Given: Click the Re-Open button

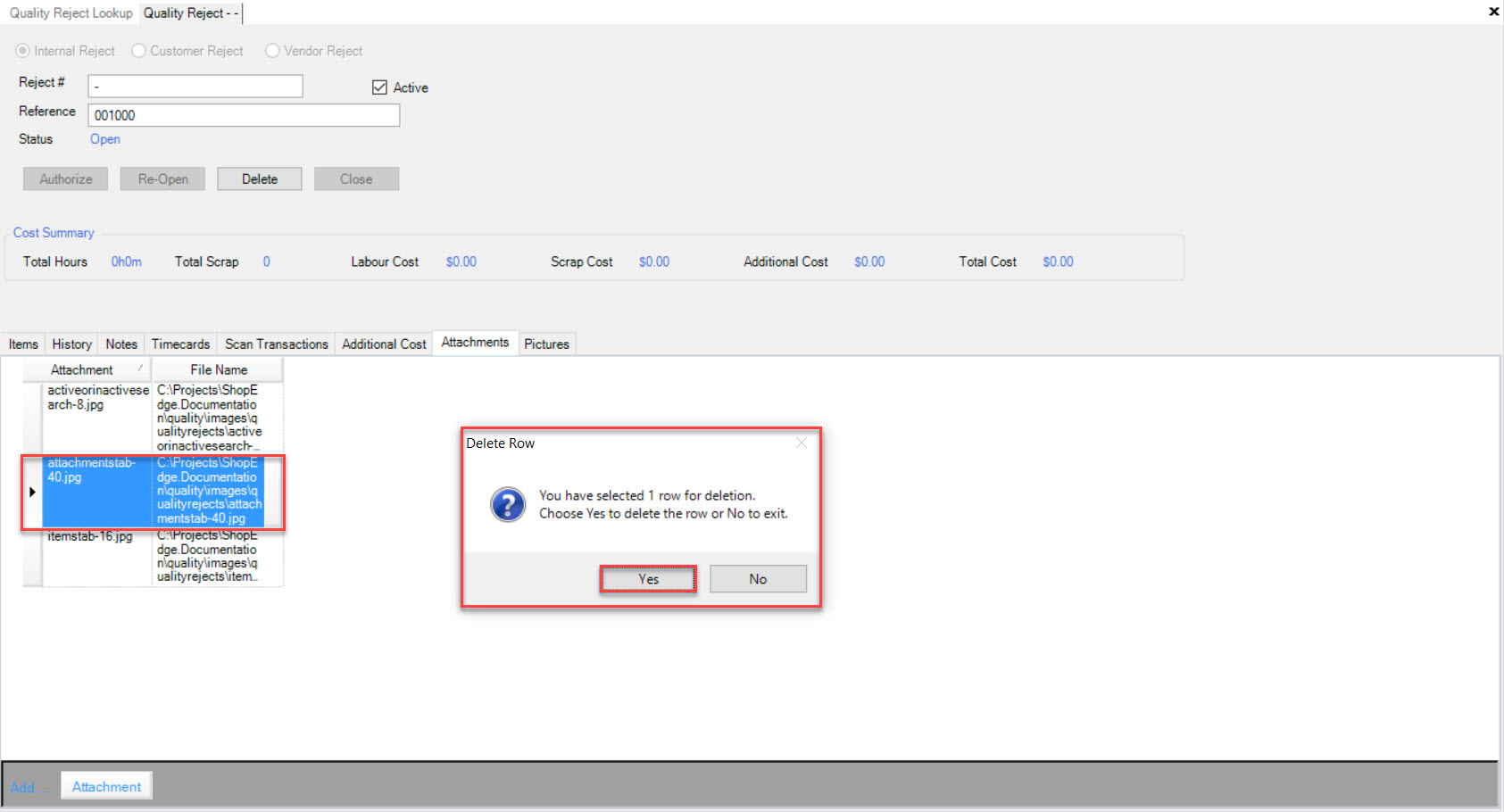Looking at the screenshot, I should coord(162,178).
